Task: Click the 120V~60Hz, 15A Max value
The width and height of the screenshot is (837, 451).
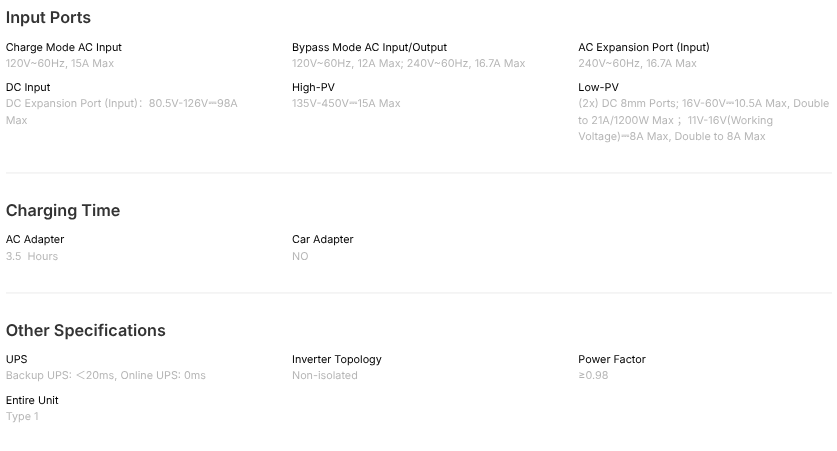Action: click(60, 63)
